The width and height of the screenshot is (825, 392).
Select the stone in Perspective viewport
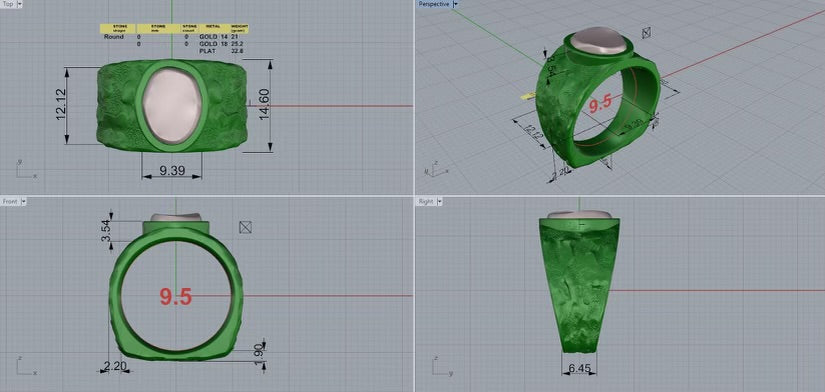(x=600, y=41)
